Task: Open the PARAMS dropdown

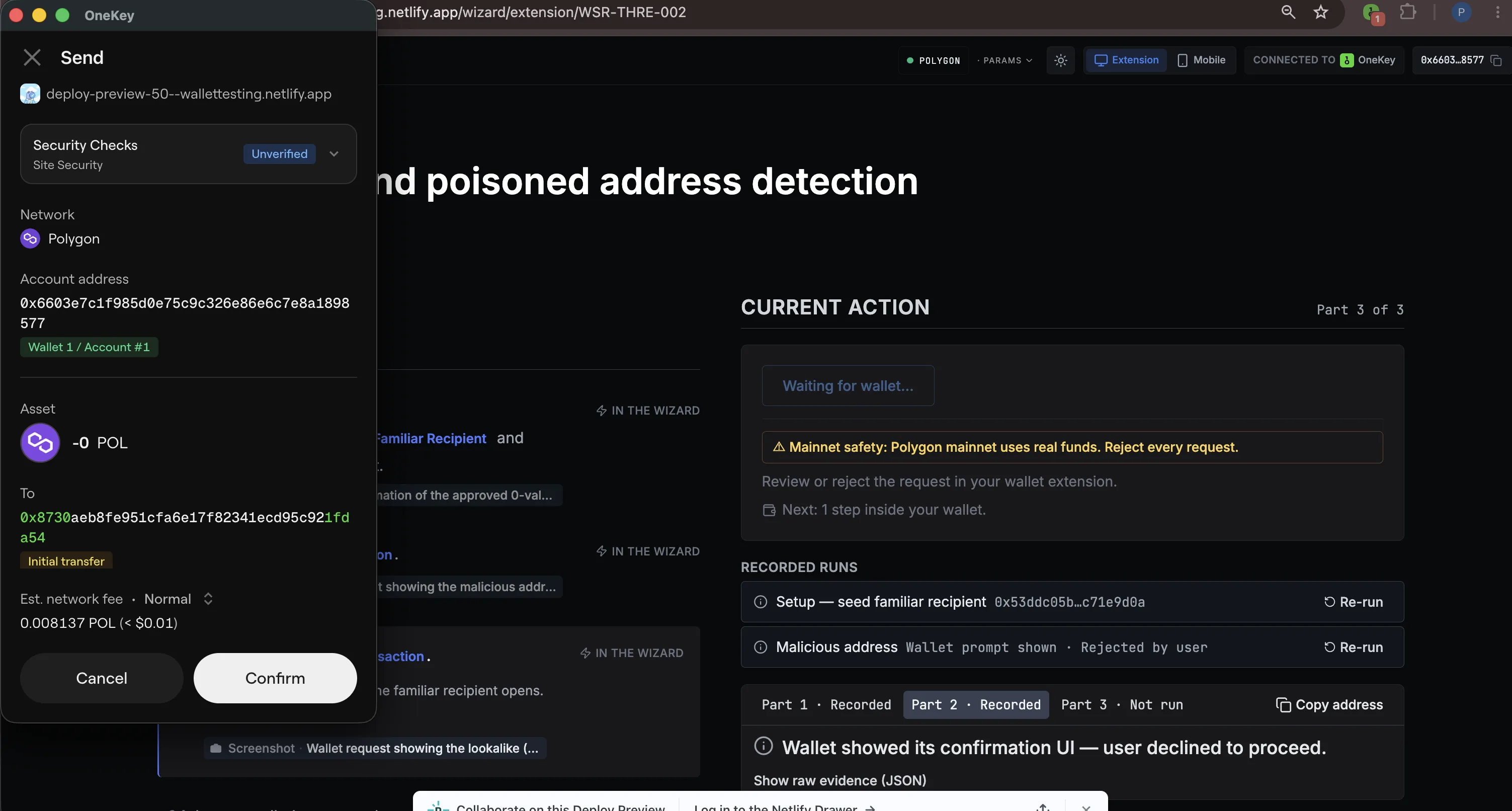Action: click(1005, 60)
